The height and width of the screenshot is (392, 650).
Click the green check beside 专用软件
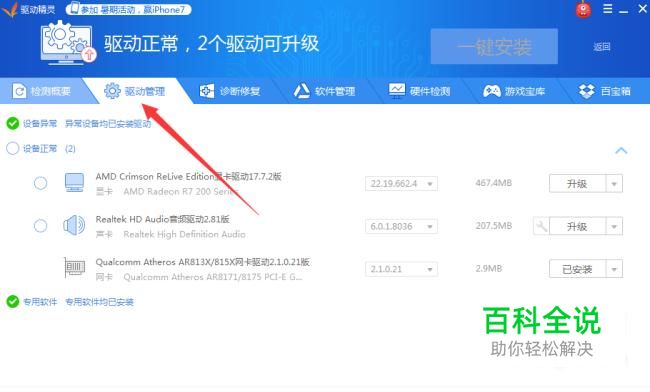pos(12,301)
